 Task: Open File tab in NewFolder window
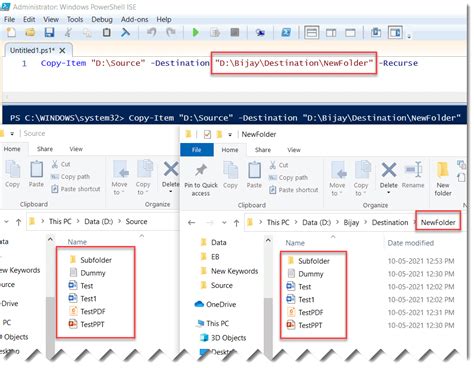[x=197, y=150]
